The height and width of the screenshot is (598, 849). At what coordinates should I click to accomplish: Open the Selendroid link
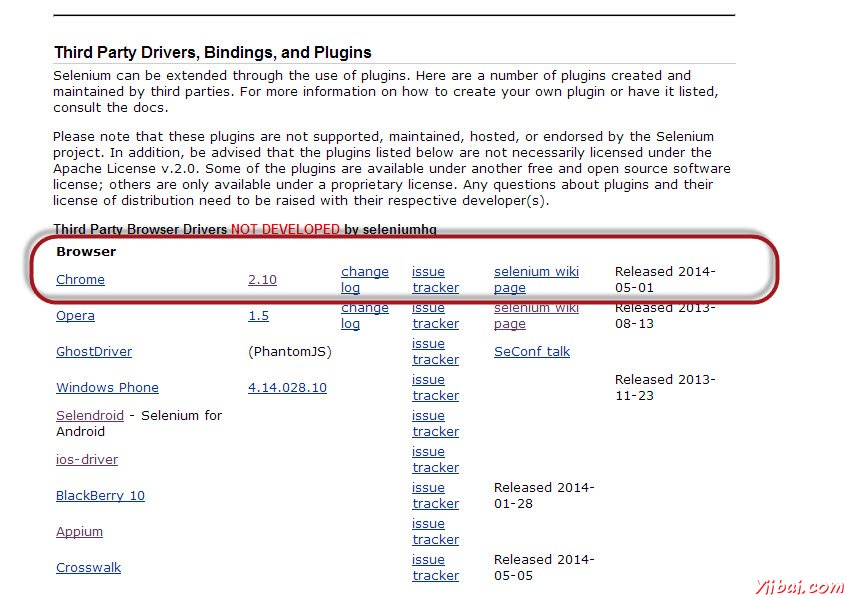click(90, 416)
